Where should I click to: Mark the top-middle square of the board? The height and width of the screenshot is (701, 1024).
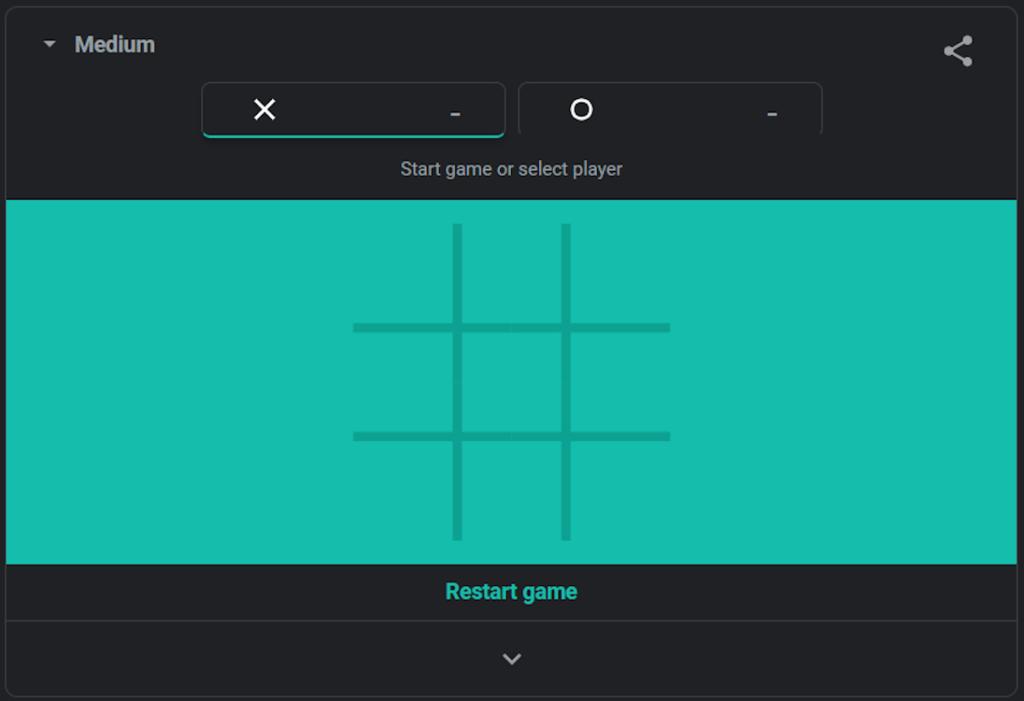pyautogui.click(x=511, y=275)
